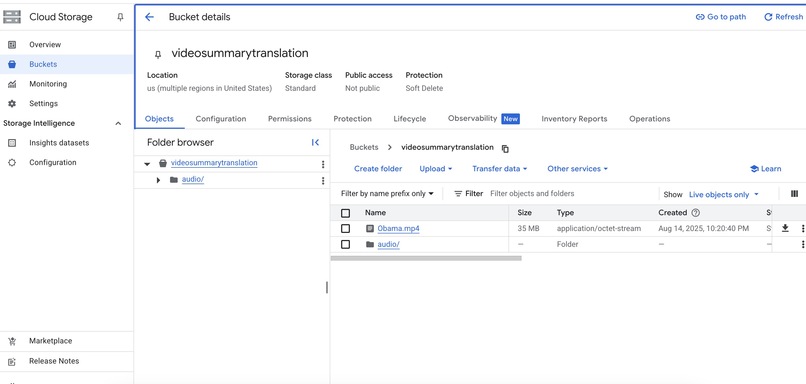Viewport: 806px width, 384px height.
Task: Click the Overview sidebar icon
Action: tap(12, 45)
